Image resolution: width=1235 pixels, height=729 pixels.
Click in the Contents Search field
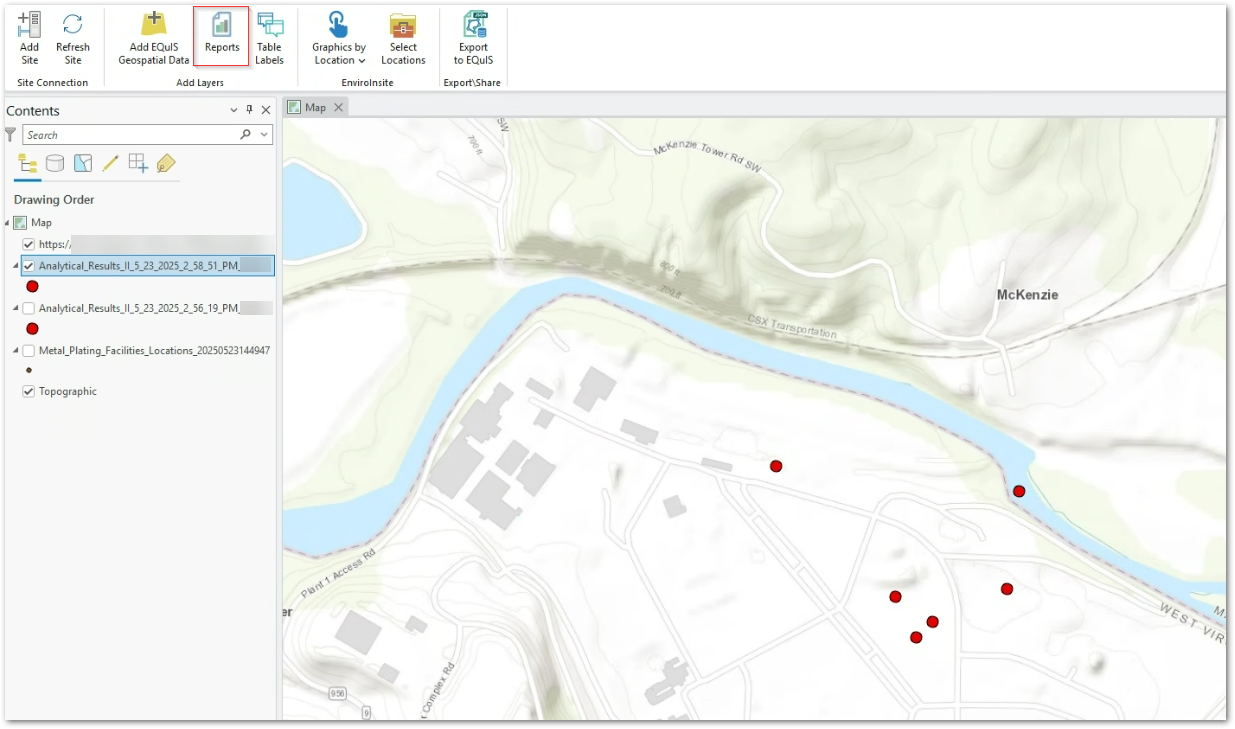pyautogui.click(x=130, y=135)
